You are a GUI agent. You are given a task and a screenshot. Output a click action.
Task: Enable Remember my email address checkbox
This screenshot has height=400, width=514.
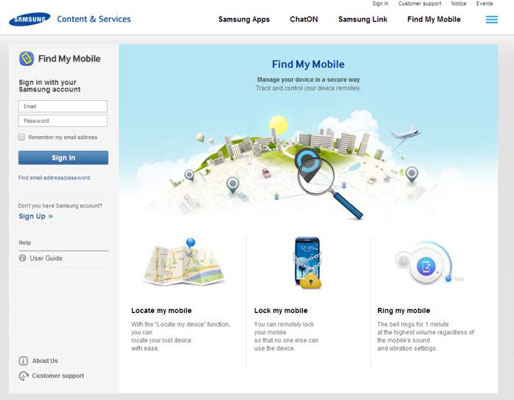point(22,137)
